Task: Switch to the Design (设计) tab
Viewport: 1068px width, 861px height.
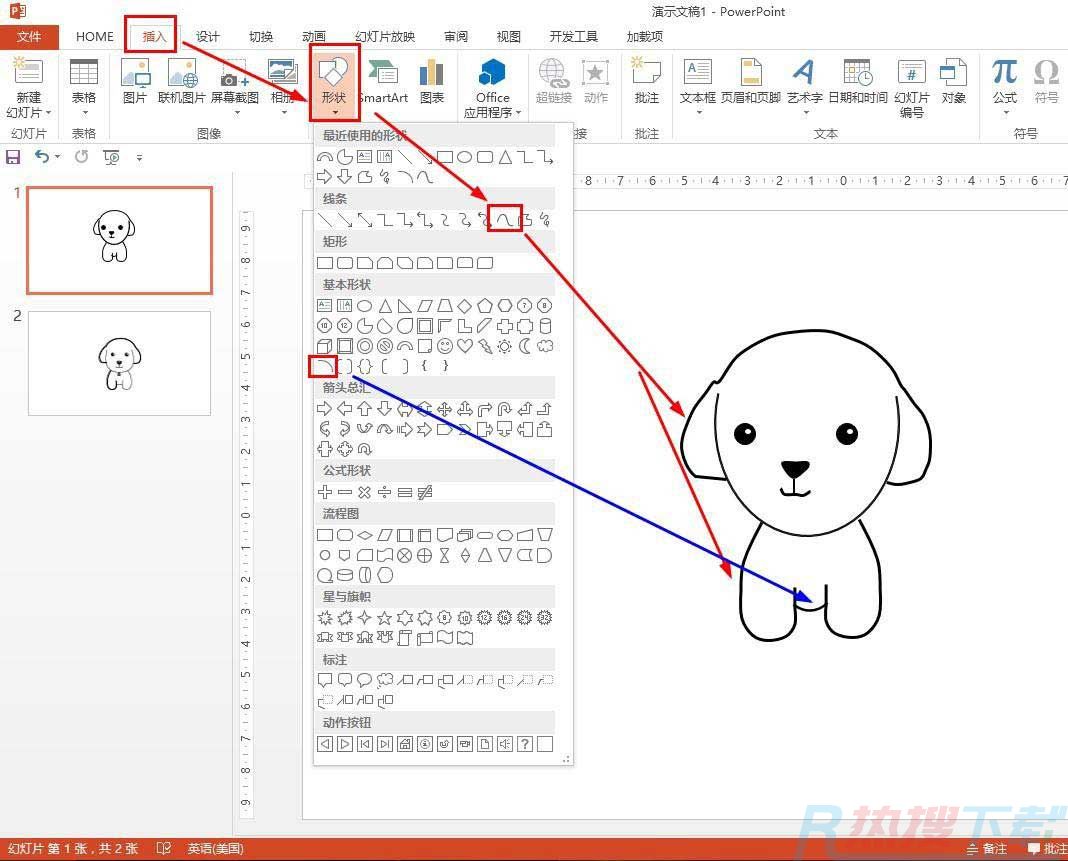Action: (207, 37)
